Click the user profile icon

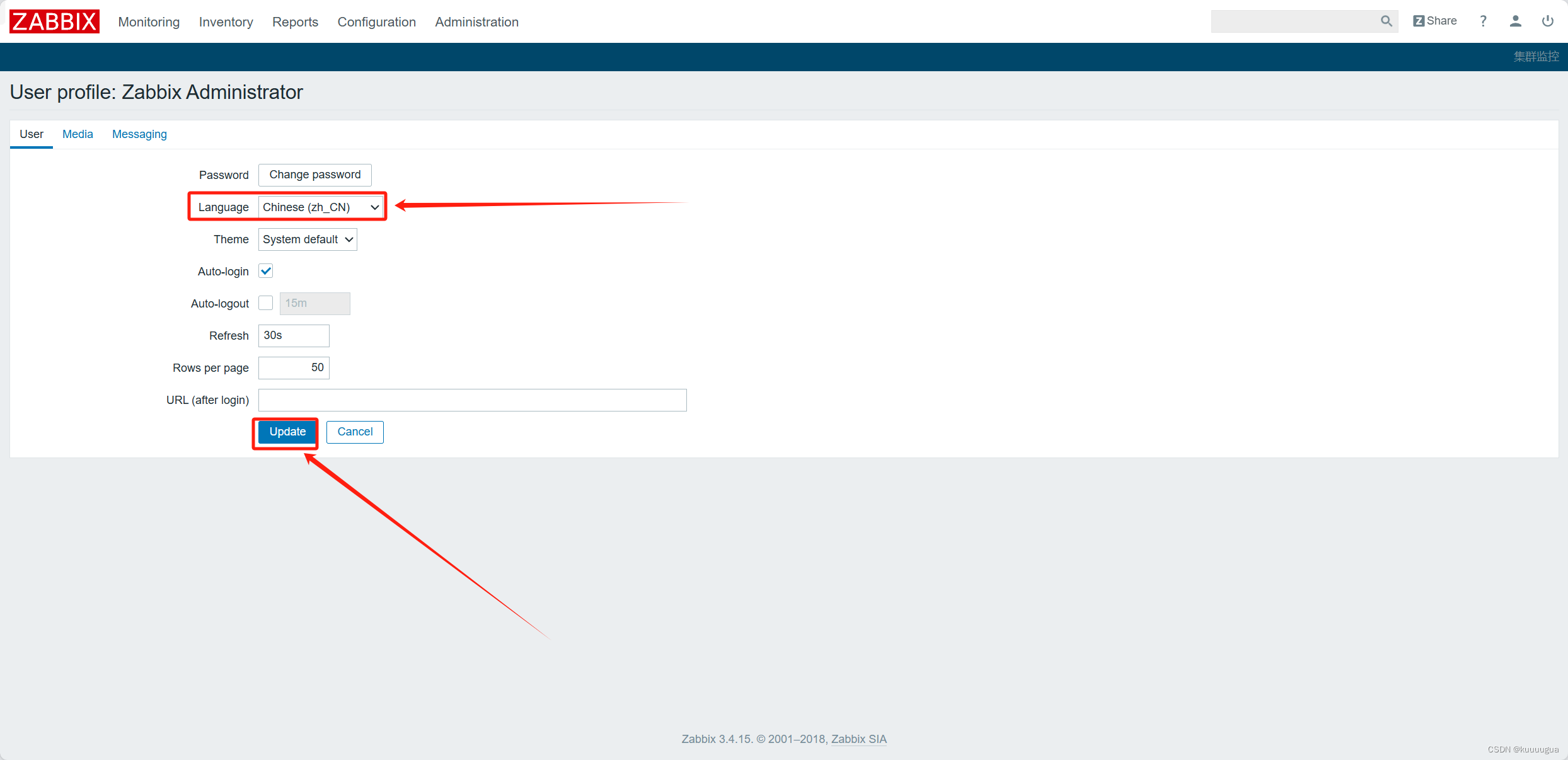coord(1516,21)
